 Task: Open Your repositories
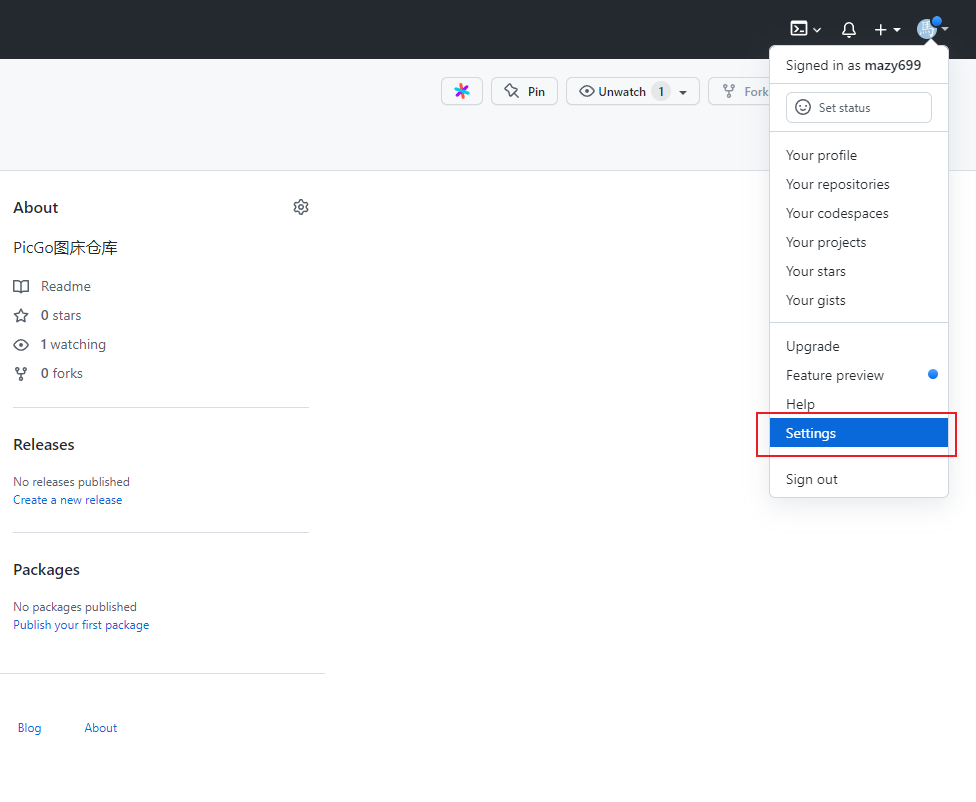tap(859, 184)
